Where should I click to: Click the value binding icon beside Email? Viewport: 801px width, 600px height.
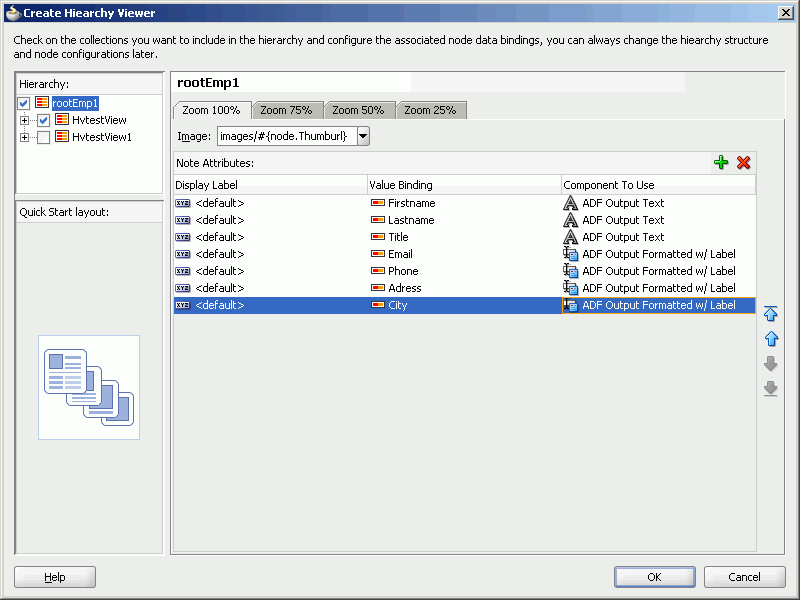pos(378,254)
